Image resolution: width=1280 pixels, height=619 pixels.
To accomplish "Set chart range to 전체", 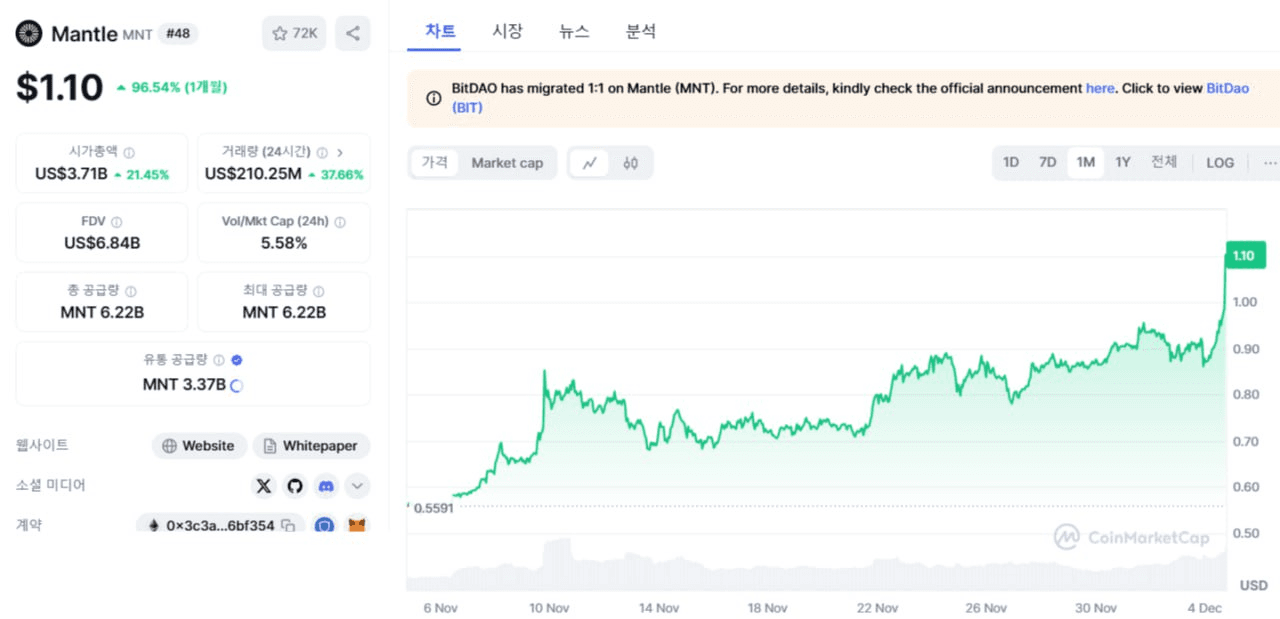I will click(1164, 162).
